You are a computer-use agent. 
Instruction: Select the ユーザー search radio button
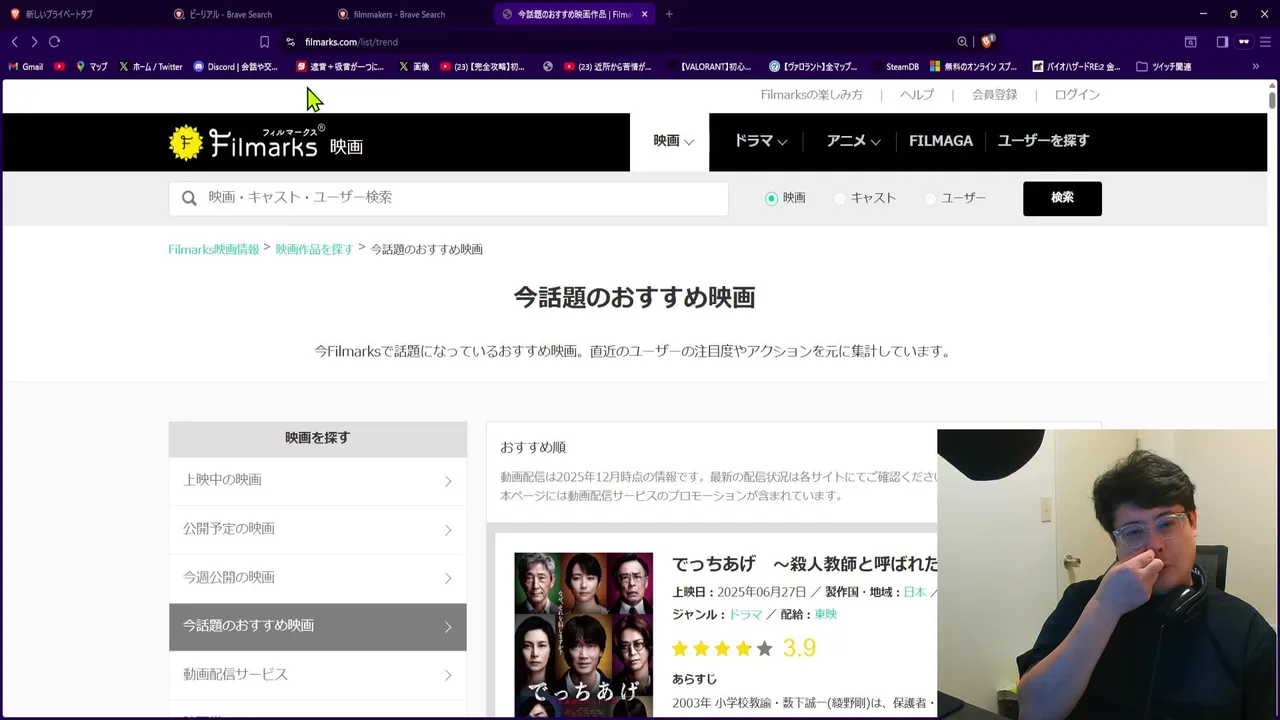coord(930,198)
